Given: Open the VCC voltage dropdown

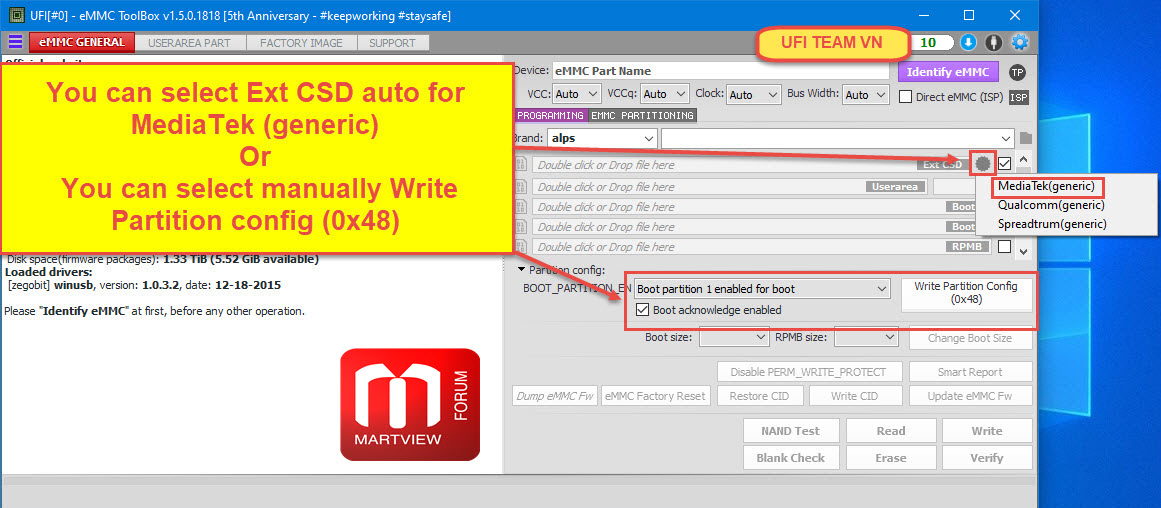Looking at the screenshot, I should [x=576, y=94].
